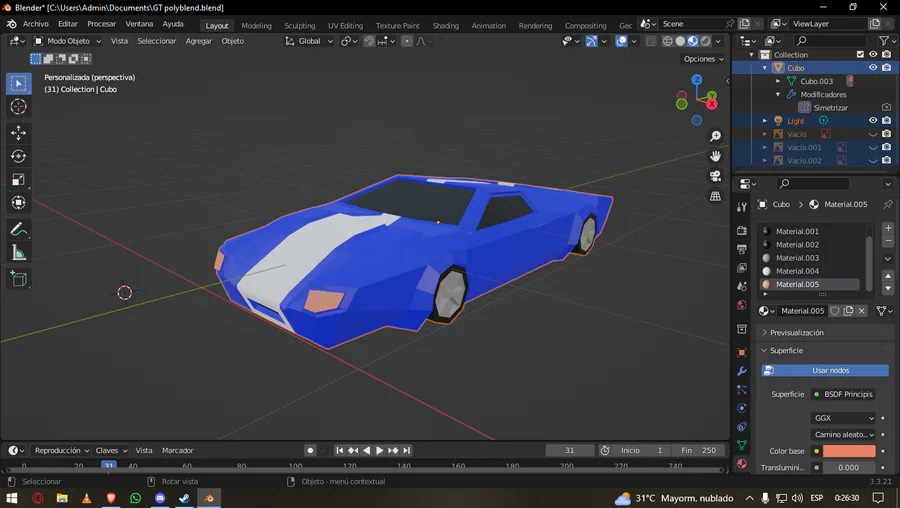The image size is (900, 508).
Task: Toggle auto keying record button
Action: 311,451
